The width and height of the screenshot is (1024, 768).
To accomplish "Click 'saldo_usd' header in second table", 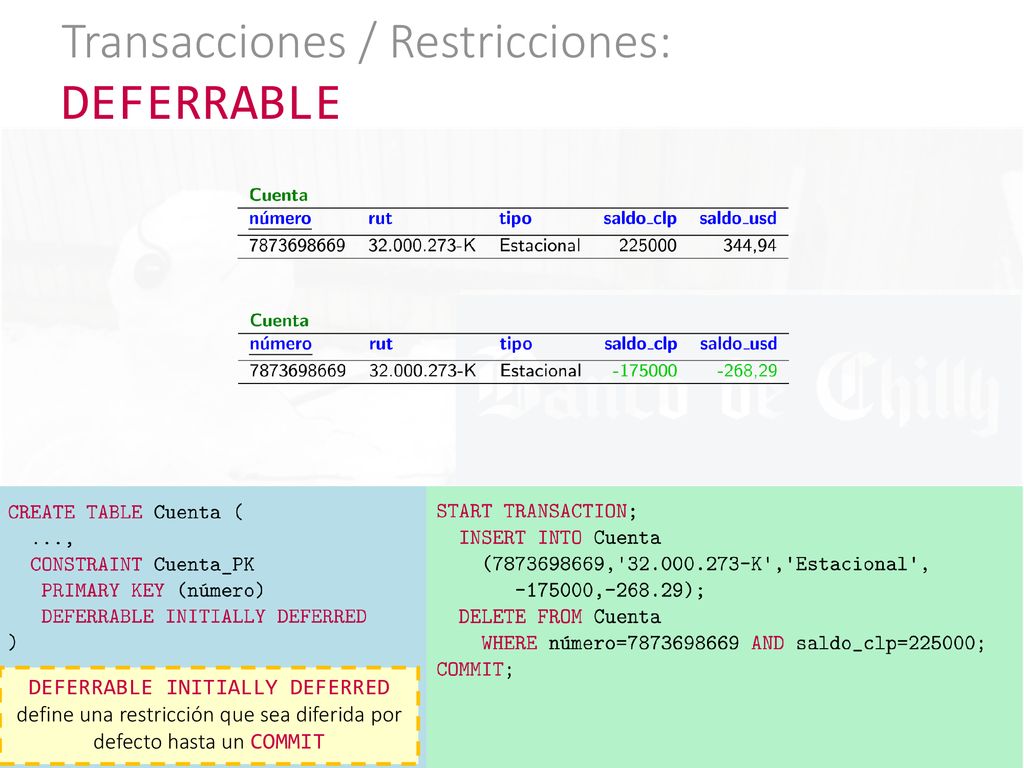I will tap(738, 344).
